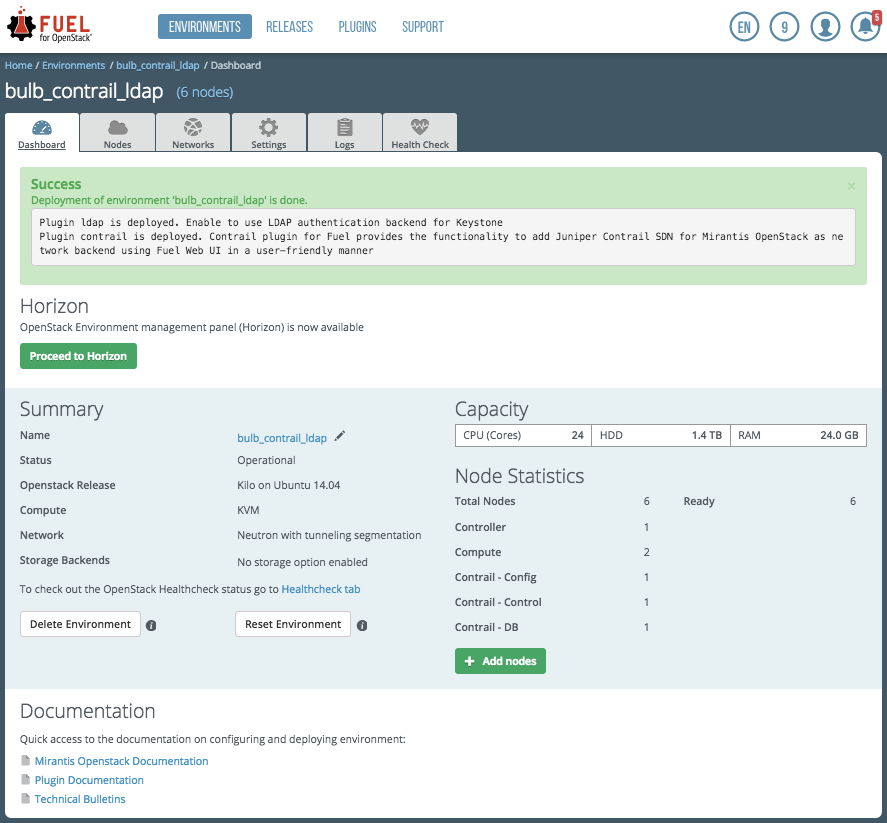This screenshot has width=887, height=823.
Task: Click the RAM 24.0 GB capacity cell
Action: click(x=798, y=435)
